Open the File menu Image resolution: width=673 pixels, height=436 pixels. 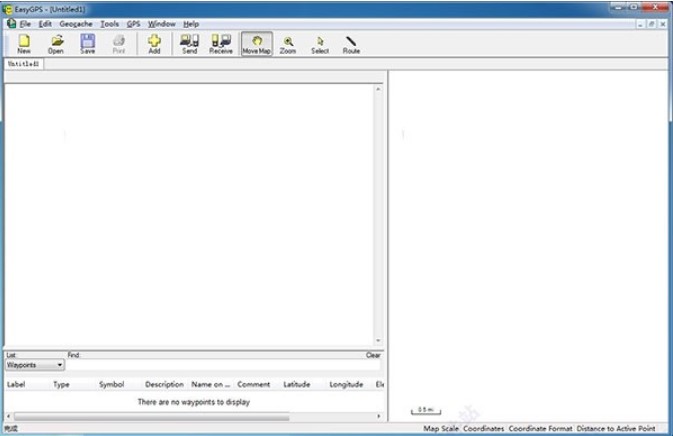pos(25,24)
